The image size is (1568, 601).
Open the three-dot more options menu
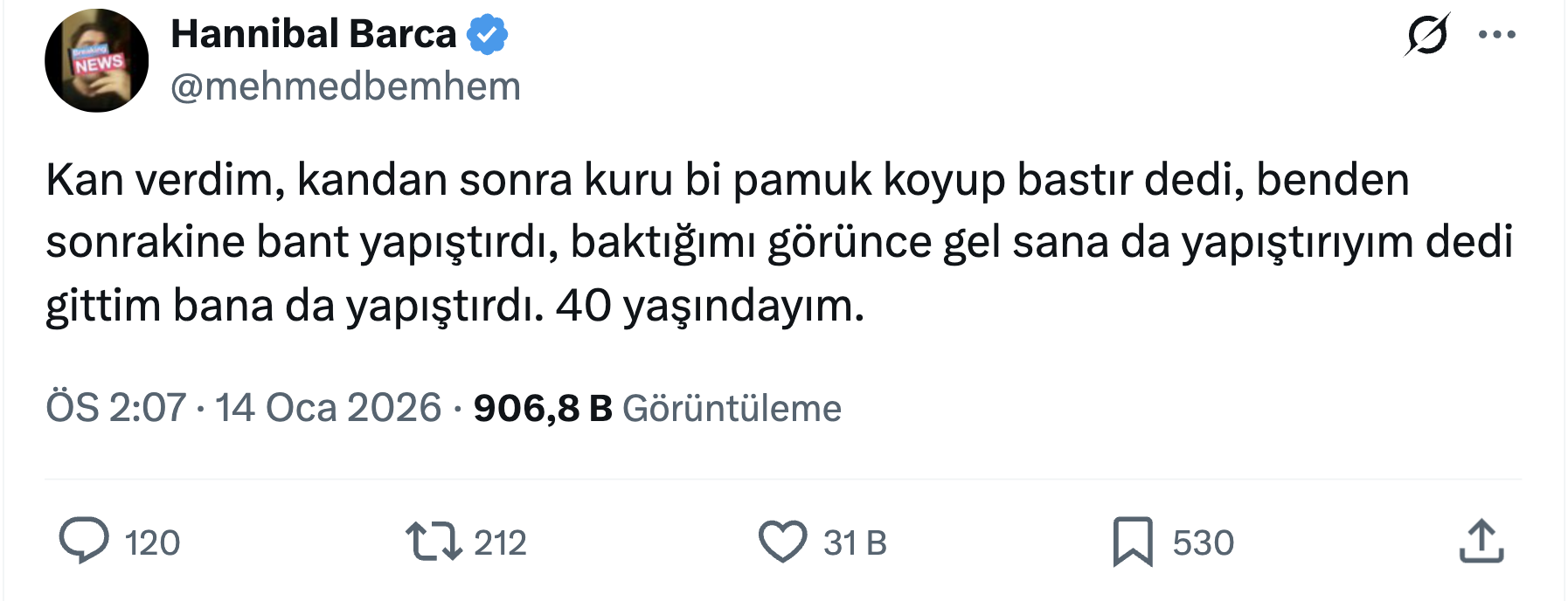(x=1496, y=35)
